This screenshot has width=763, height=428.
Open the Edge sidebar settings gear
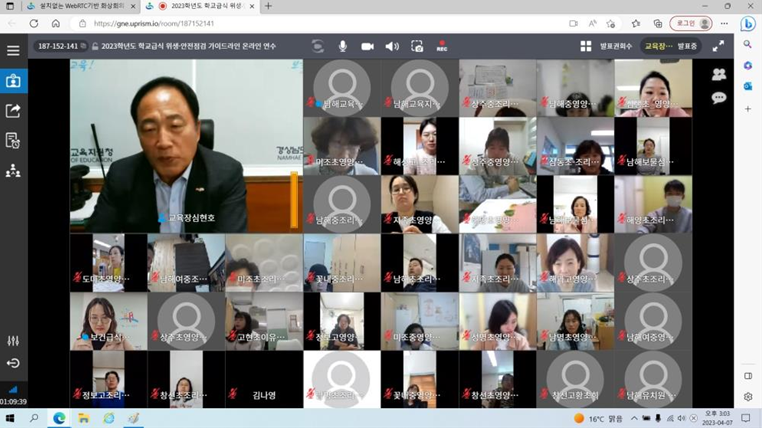[x=748, y=396]
